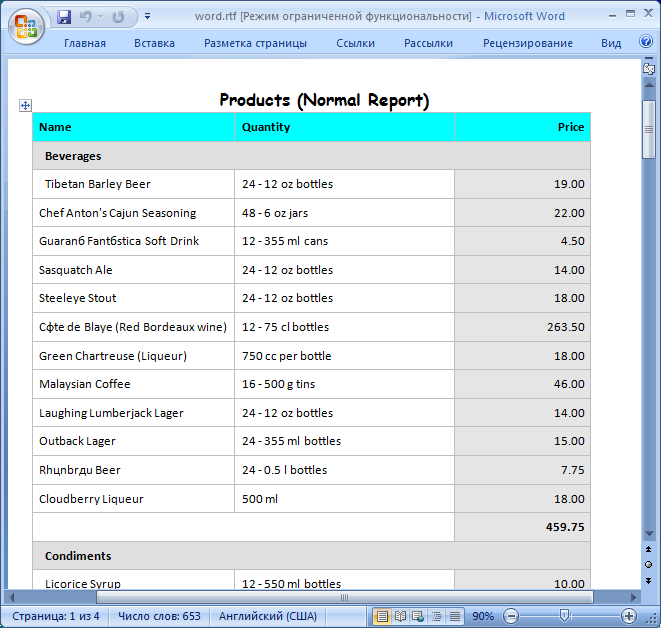Screen dimensions: 661x628
Task: Click the Save icon in Quick Access Toolbar
Action: point(65,17)
